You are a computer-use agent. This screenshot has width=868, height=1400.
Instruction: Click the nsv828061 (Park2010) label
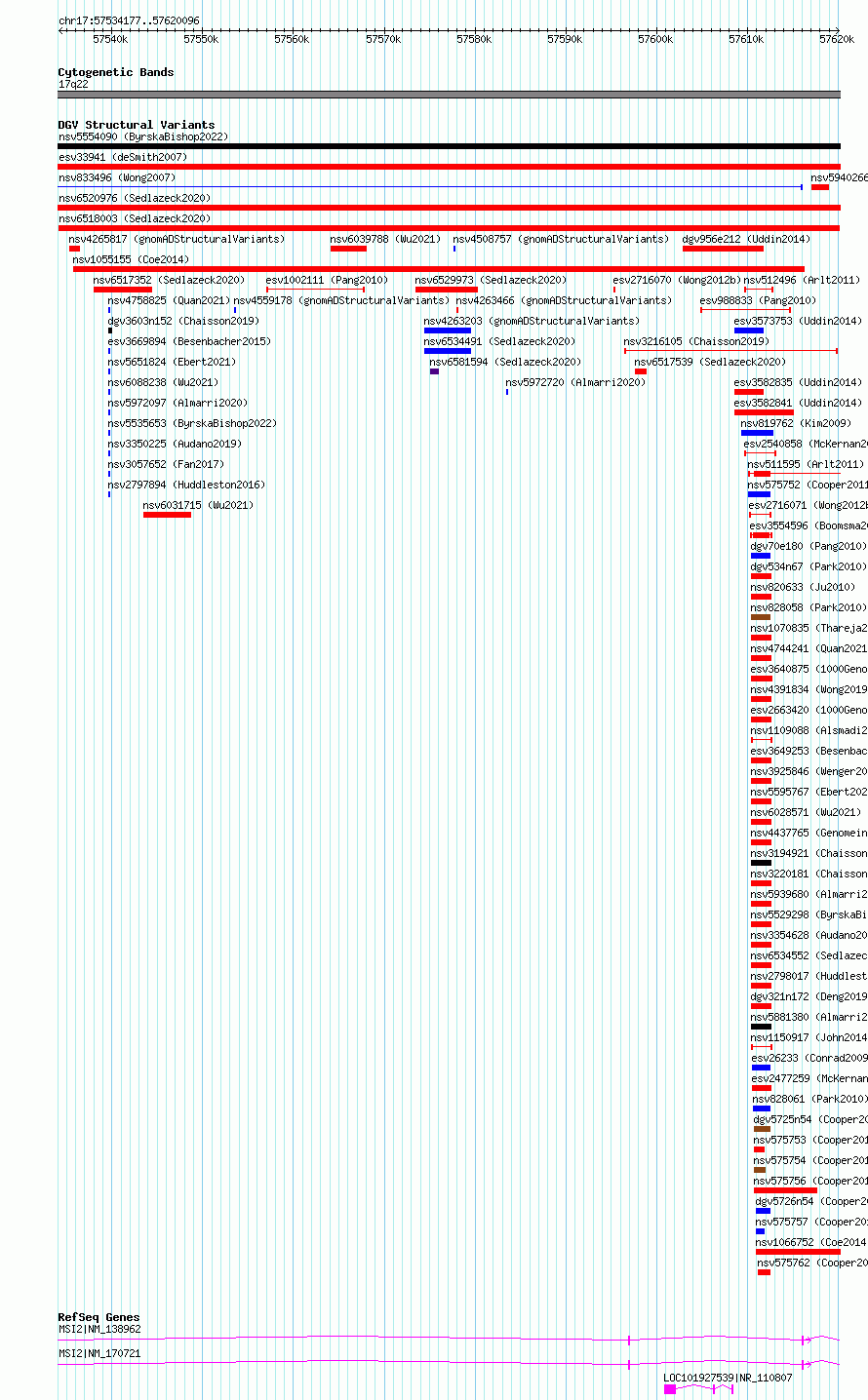click(x=810, y=1099)
